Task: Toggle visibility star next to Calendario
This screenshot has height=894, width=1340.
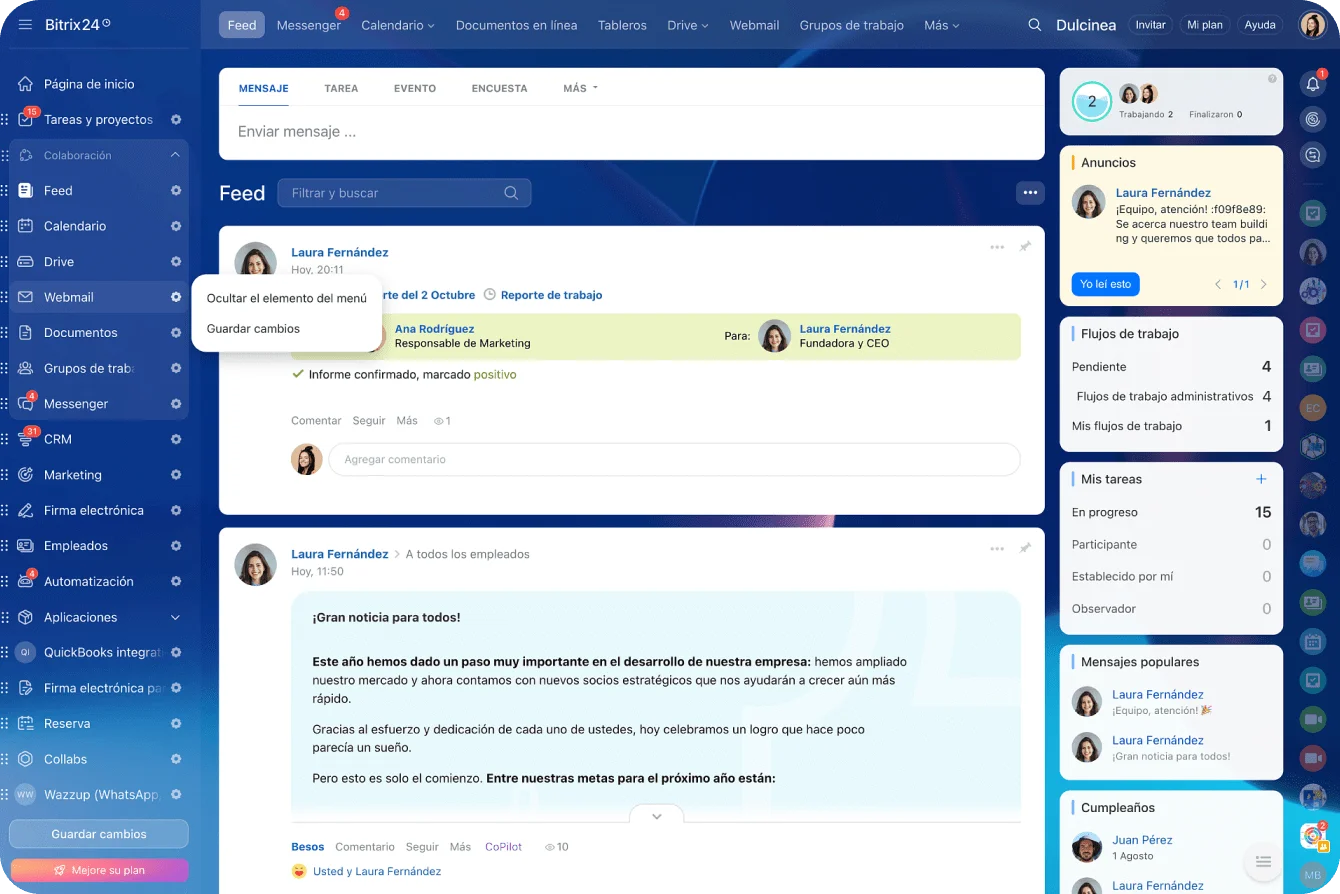Action: tap(176, 226)
